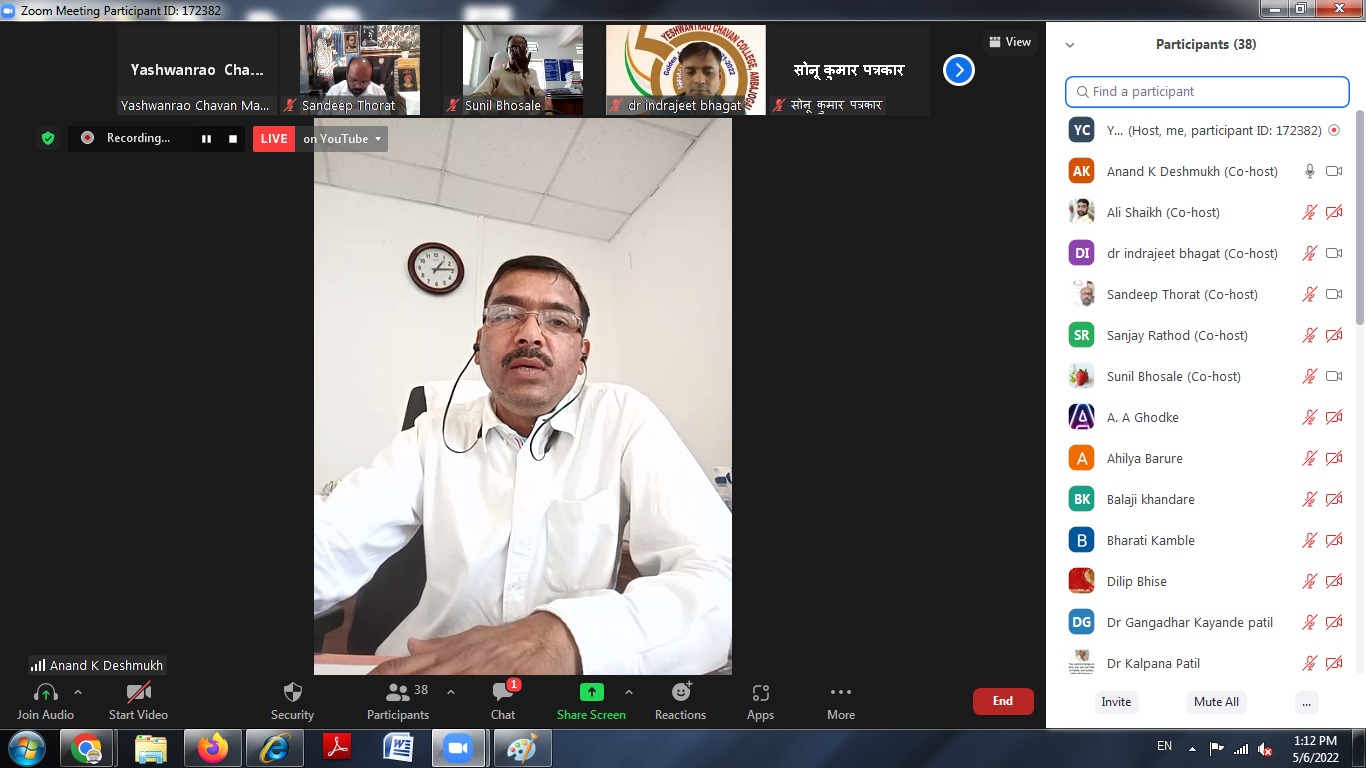Open Adobe Reader from taskbar
This screenshot has width=1366, height=768.
click(336, 748)
